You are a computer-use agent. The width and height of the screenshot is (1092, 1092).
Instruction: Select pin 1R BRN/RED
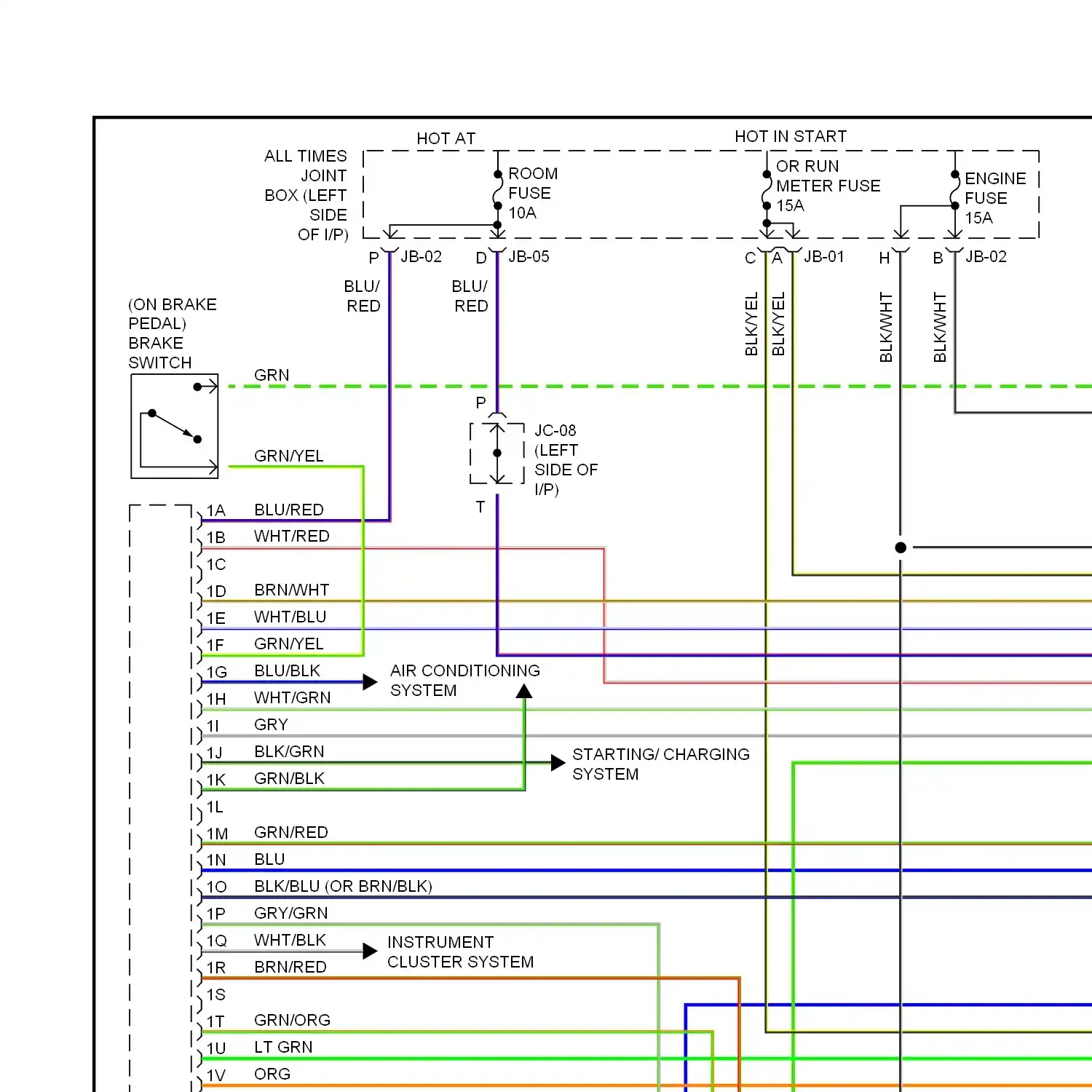266,968
